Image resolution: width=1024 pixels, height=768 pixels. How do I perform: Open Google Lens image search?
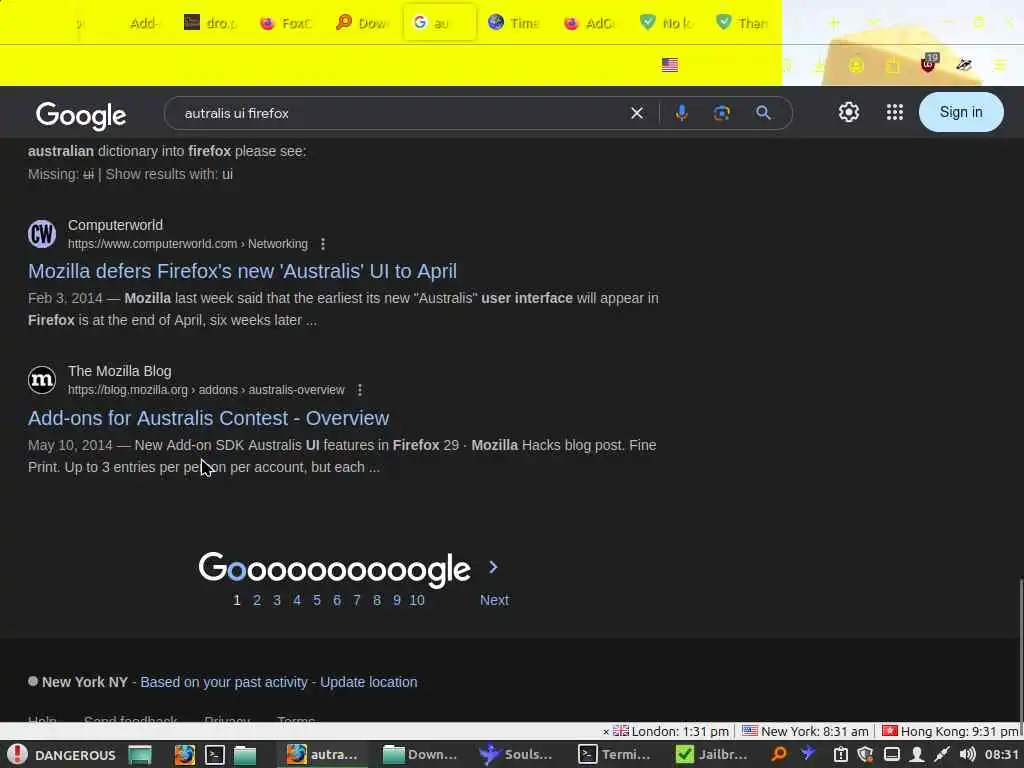(x=722, y=113)
